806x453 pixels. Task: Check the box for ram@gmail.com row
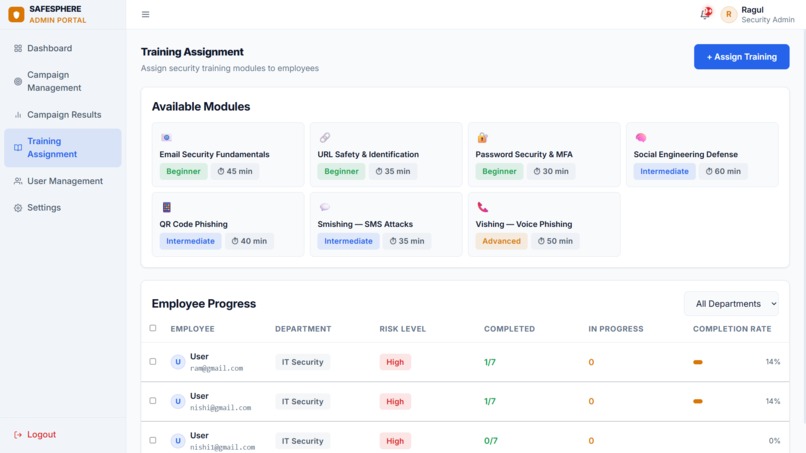(153, 361)
